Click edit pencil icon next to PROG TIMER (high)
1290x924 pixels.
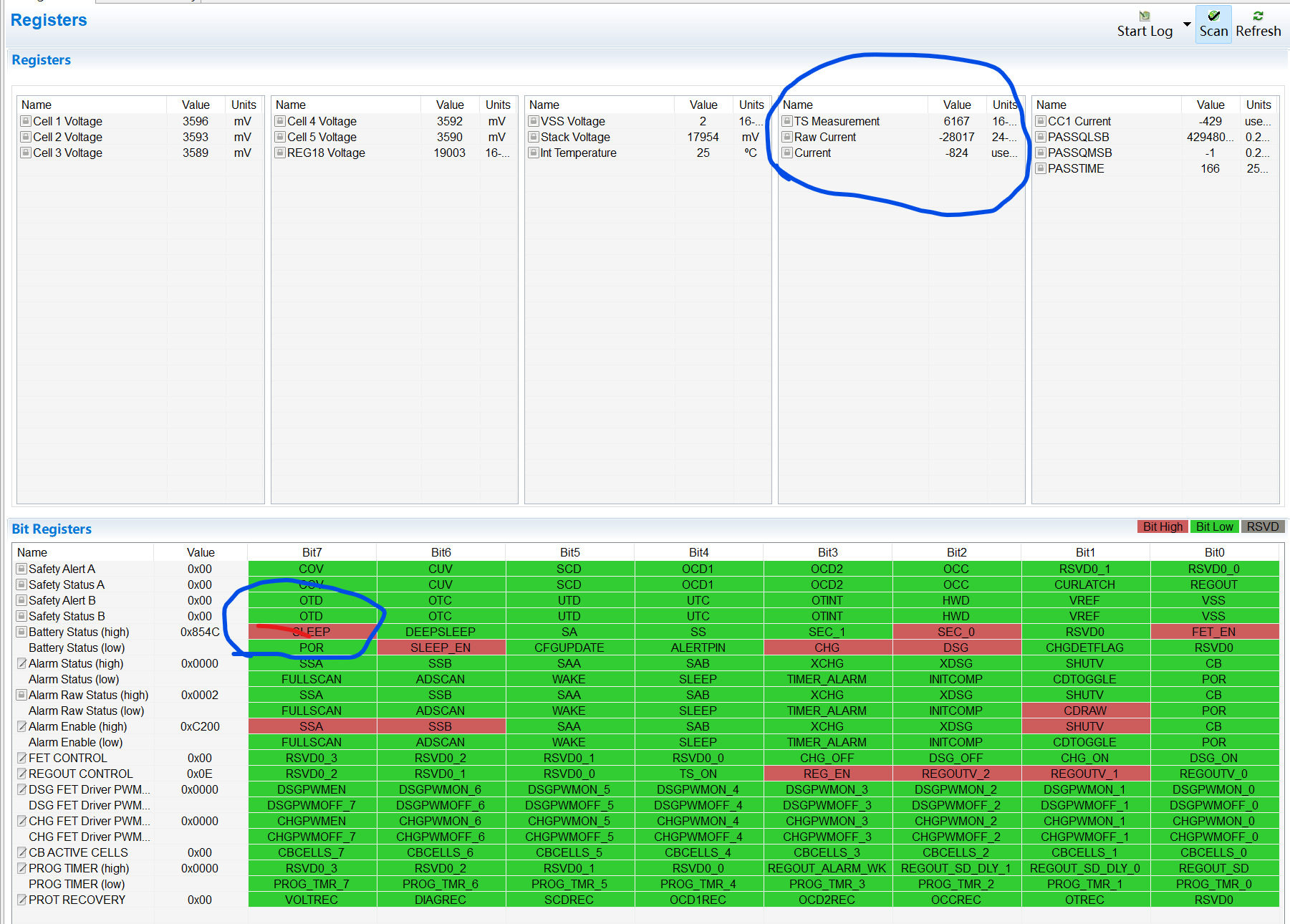click(x=21, y=868)
